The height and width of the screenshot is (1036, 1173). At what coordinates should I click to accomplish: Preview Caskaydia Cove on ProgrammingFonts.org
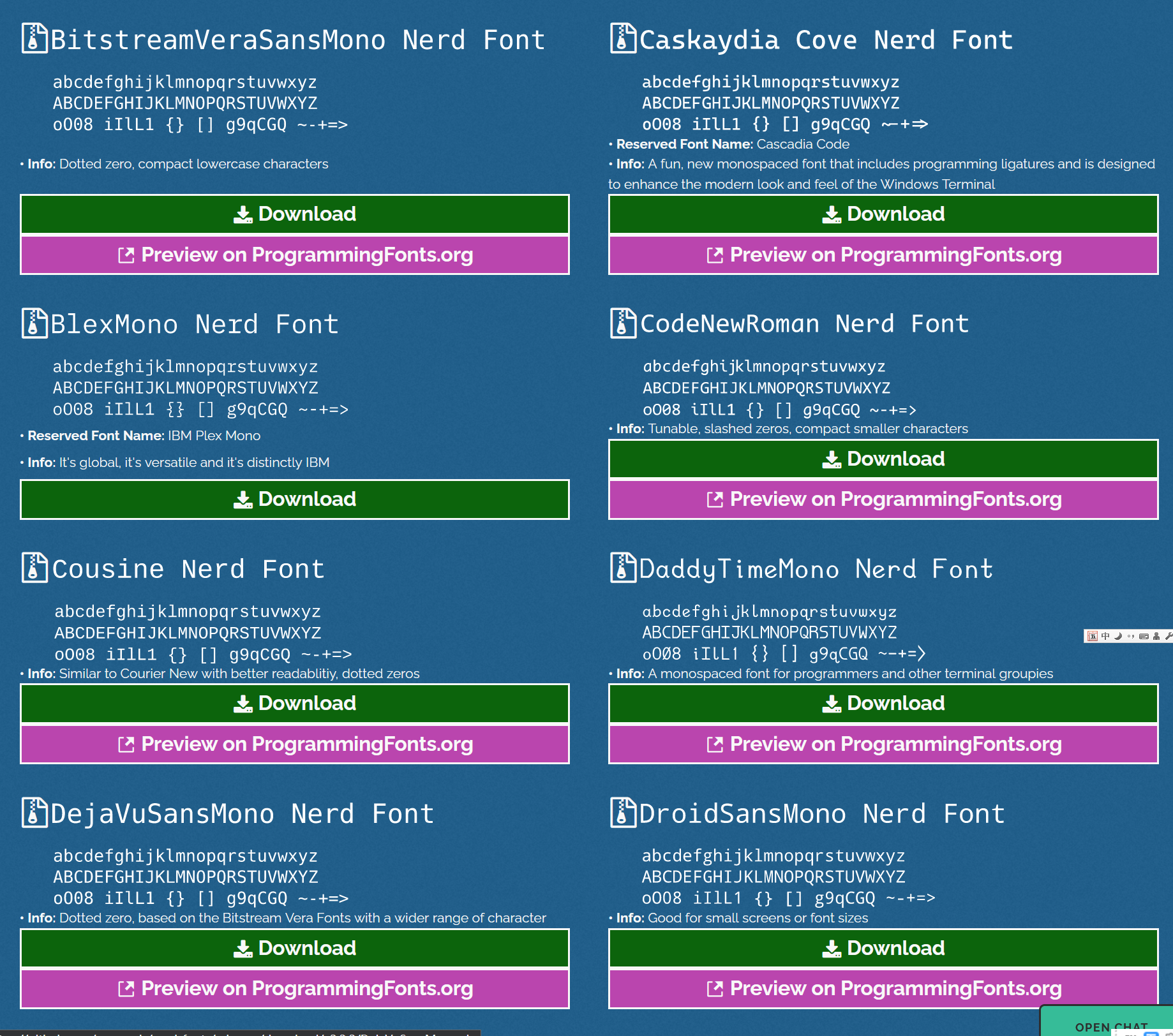pyautogui.click(x=883, y=255)
